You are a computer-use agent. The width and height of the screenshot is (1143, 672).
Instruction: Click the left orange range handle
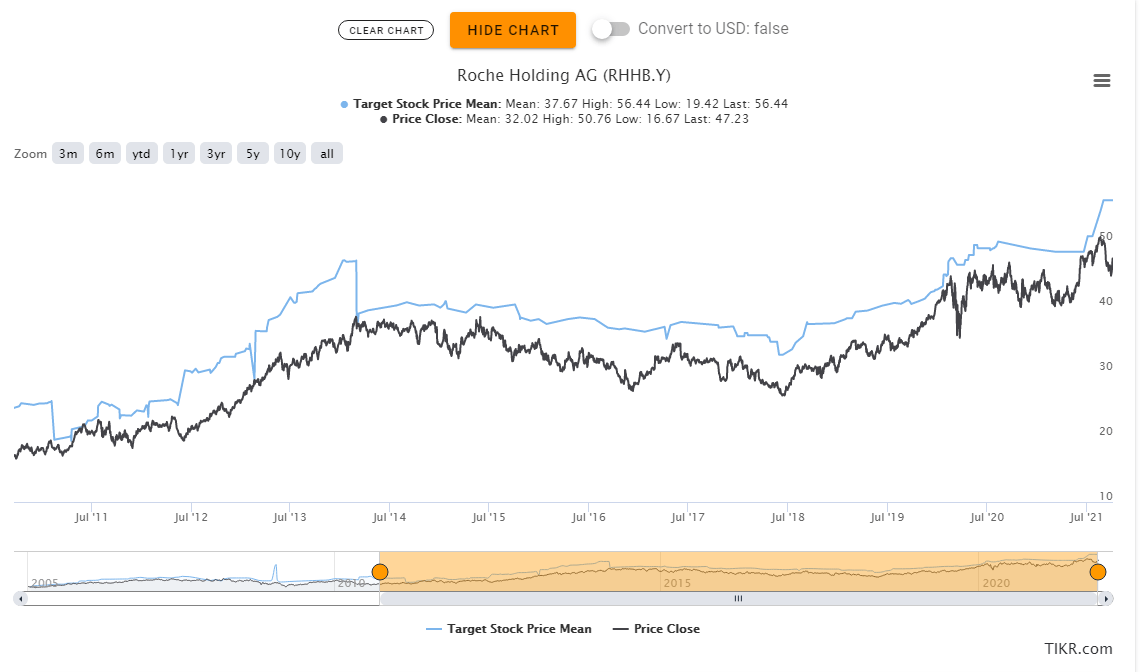click(380, 572)
